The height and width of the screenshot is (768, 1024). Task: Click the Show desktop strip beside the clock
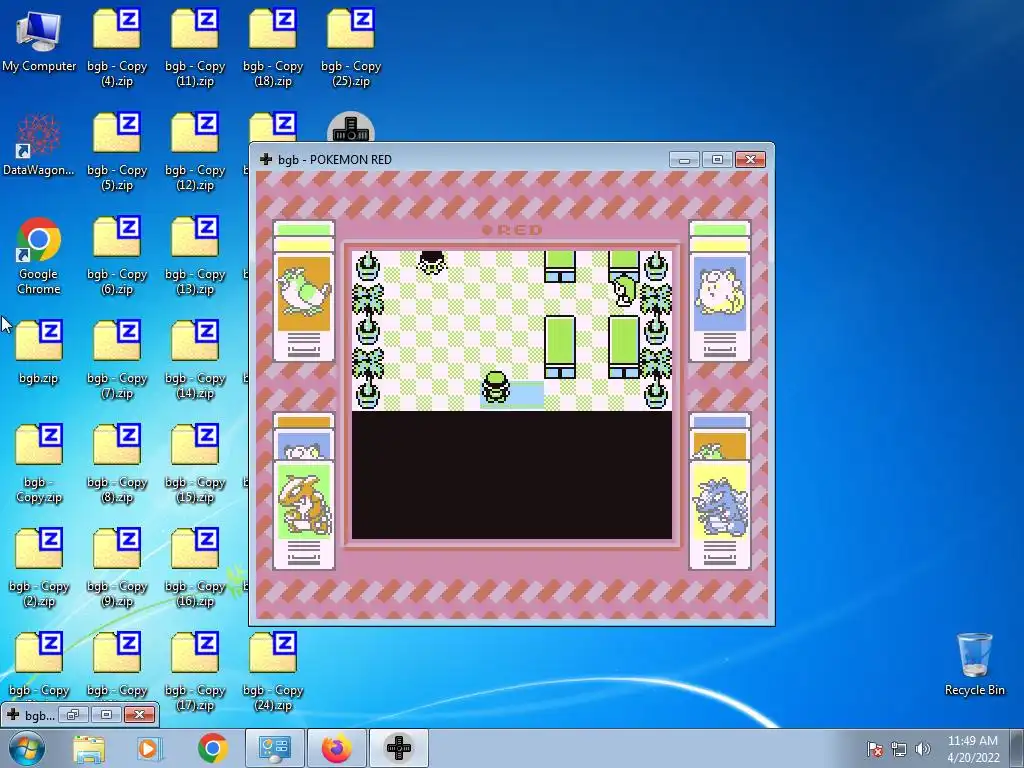(x=1017, y=748)
